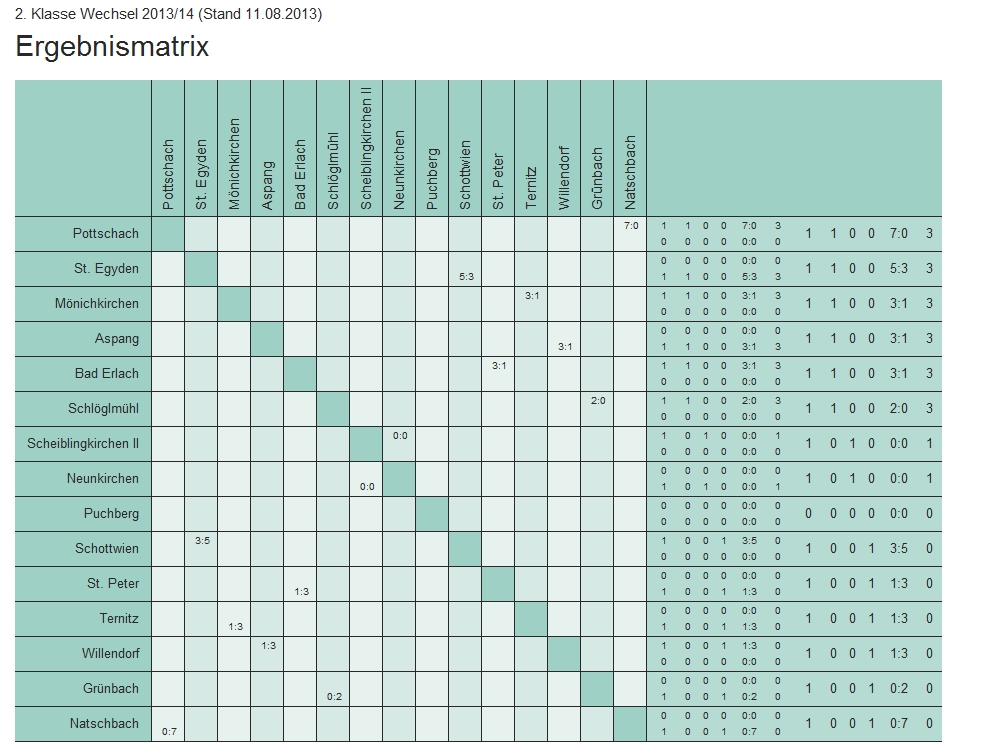Open the 0:2 result in Grünbach row
Image resolution: width=981 pixels, height=749 pixels.
(334, 696)
